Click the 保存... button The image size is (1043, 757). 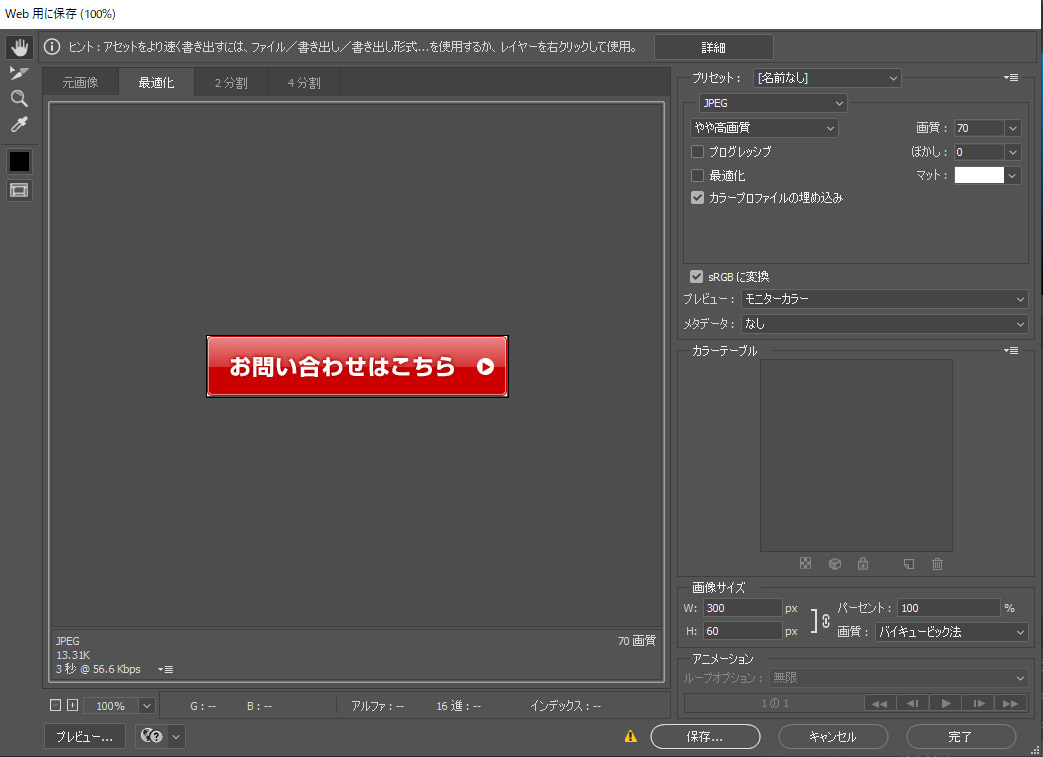coord(705,736)
